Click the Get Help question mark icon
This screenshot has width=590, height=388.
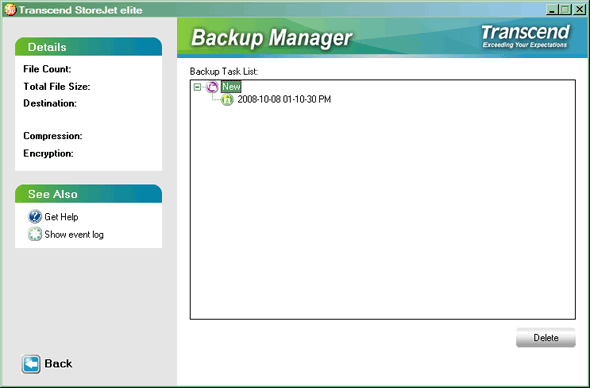35,217
